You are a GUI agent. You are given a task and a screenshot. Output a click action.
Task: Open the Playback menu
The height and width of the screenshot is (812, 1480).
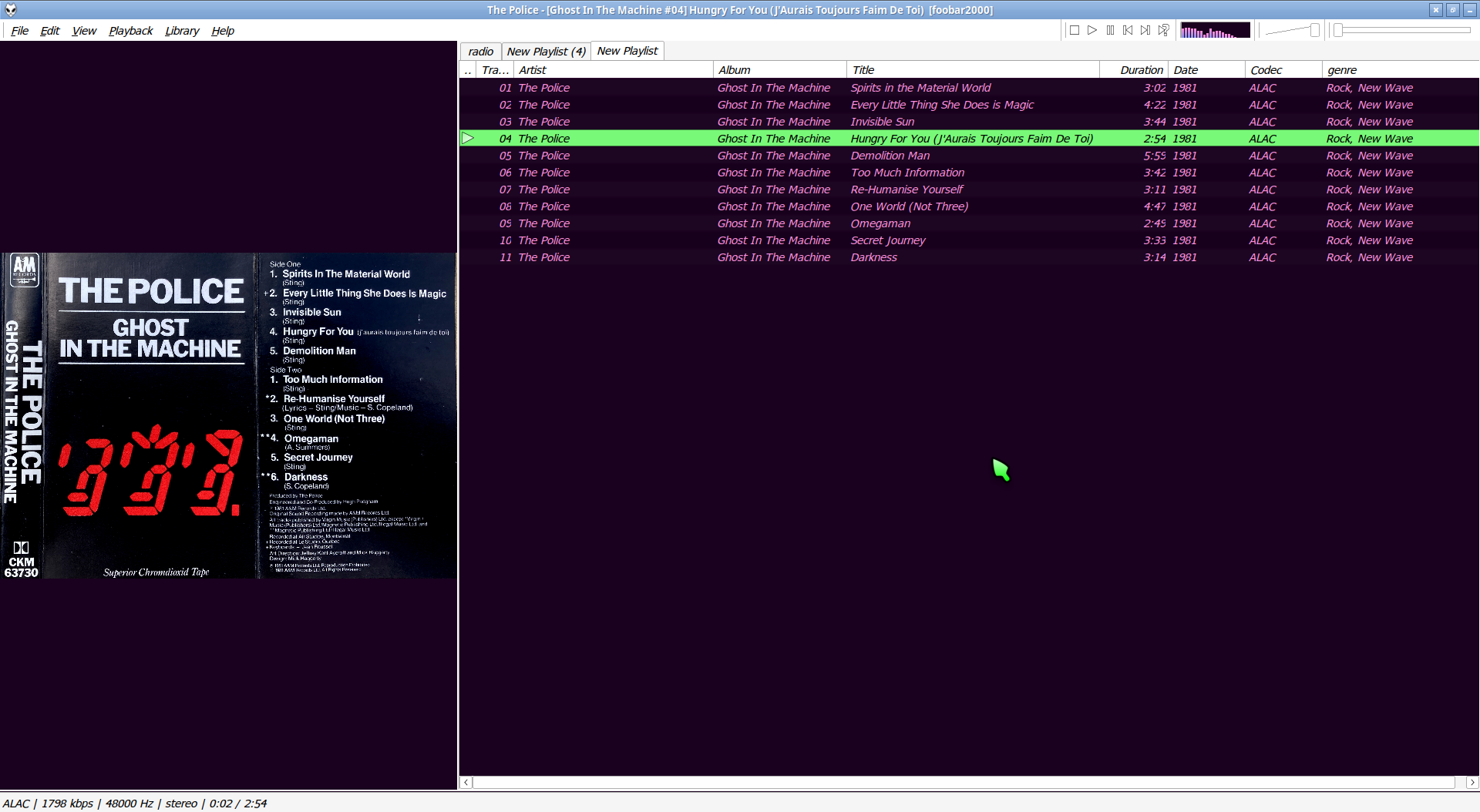(130, 31)
